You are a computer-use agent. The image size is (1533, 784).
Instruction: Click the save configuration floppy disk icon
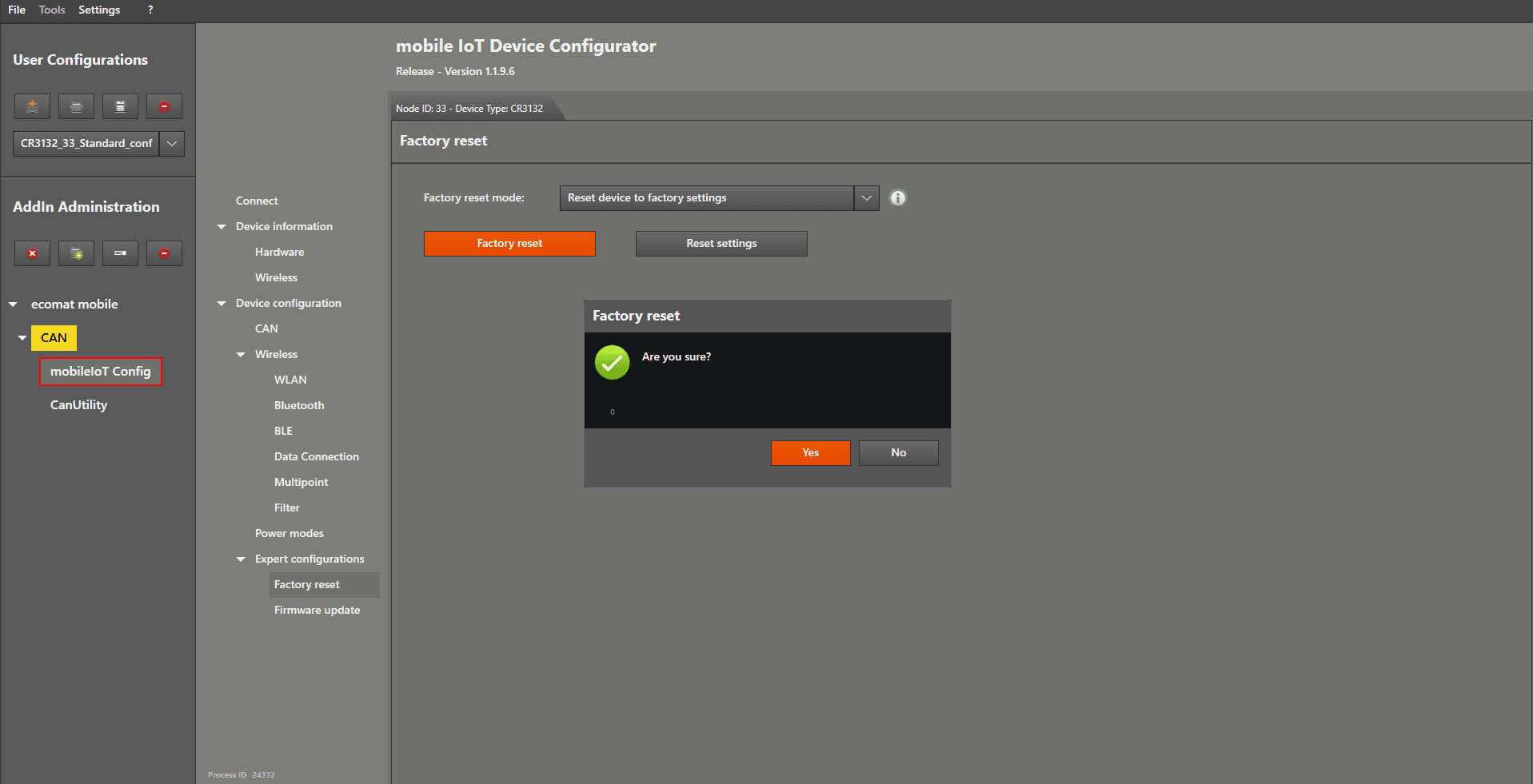[120, 106]
